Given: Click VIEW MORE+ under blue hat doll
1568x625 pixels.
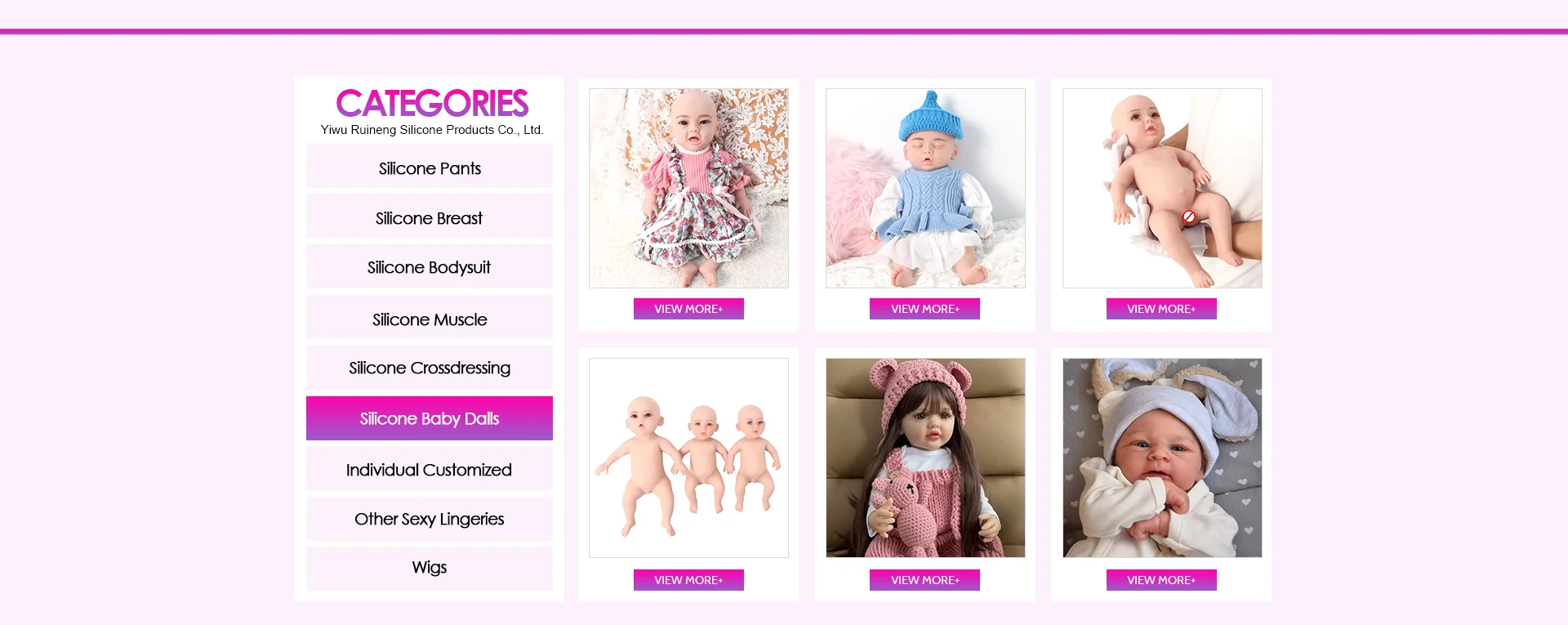Looking at the screenshot, I should tap(924, 309).
